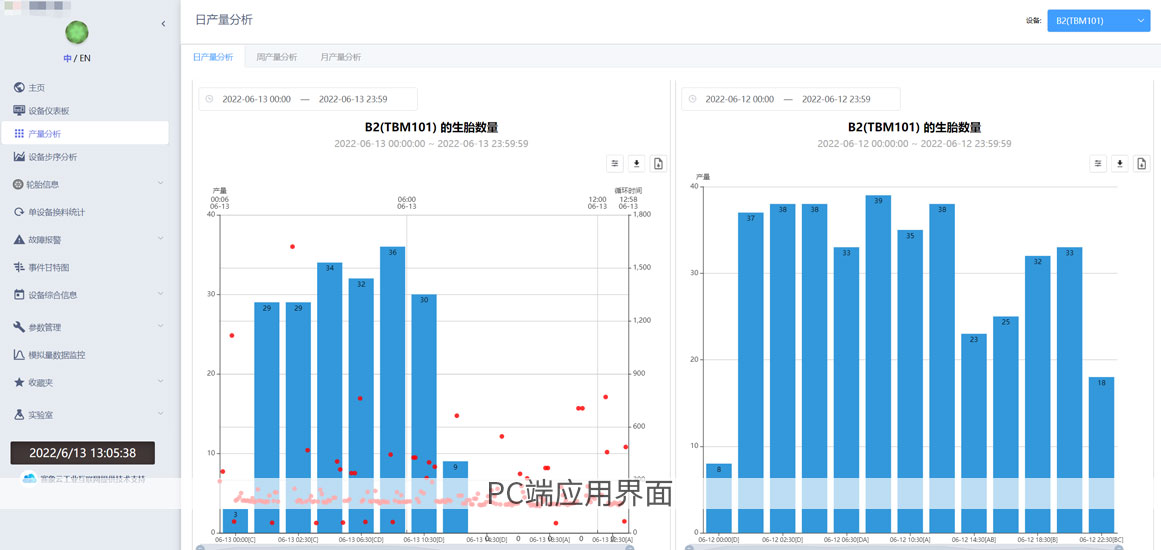
Task: Click the bar labeled 39 in right chart
Action: pyautogui.click(x=878, y=365)
